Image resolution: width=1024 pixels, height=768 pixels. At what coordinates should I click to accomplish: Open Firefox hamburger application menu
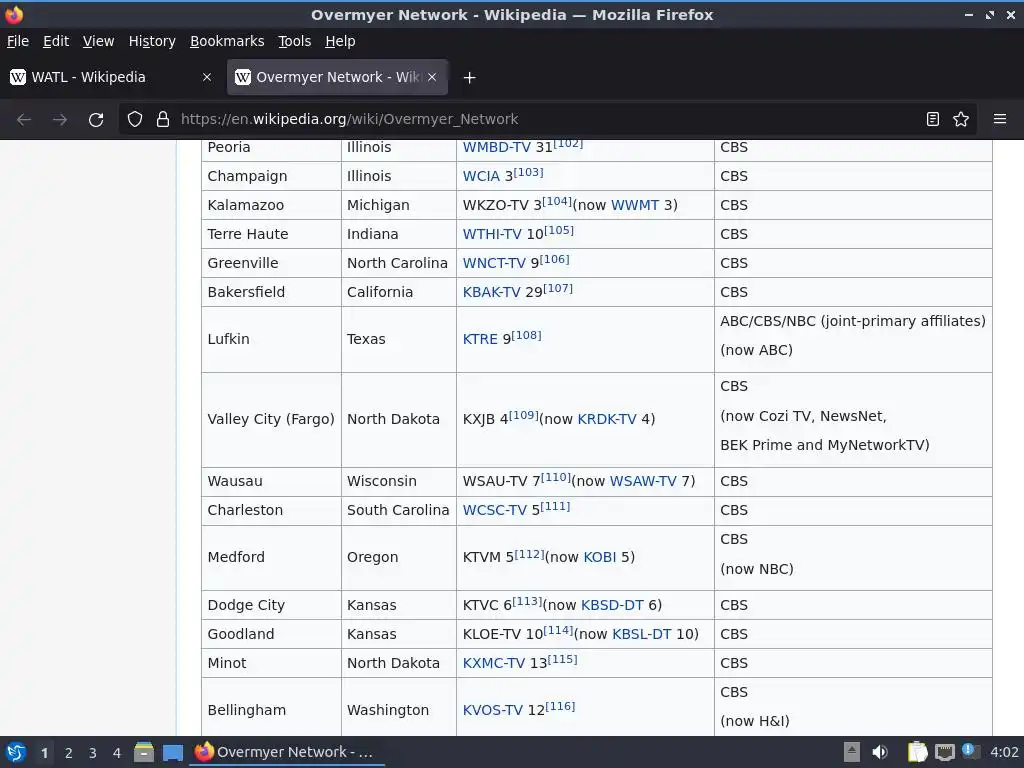point(999,120)
